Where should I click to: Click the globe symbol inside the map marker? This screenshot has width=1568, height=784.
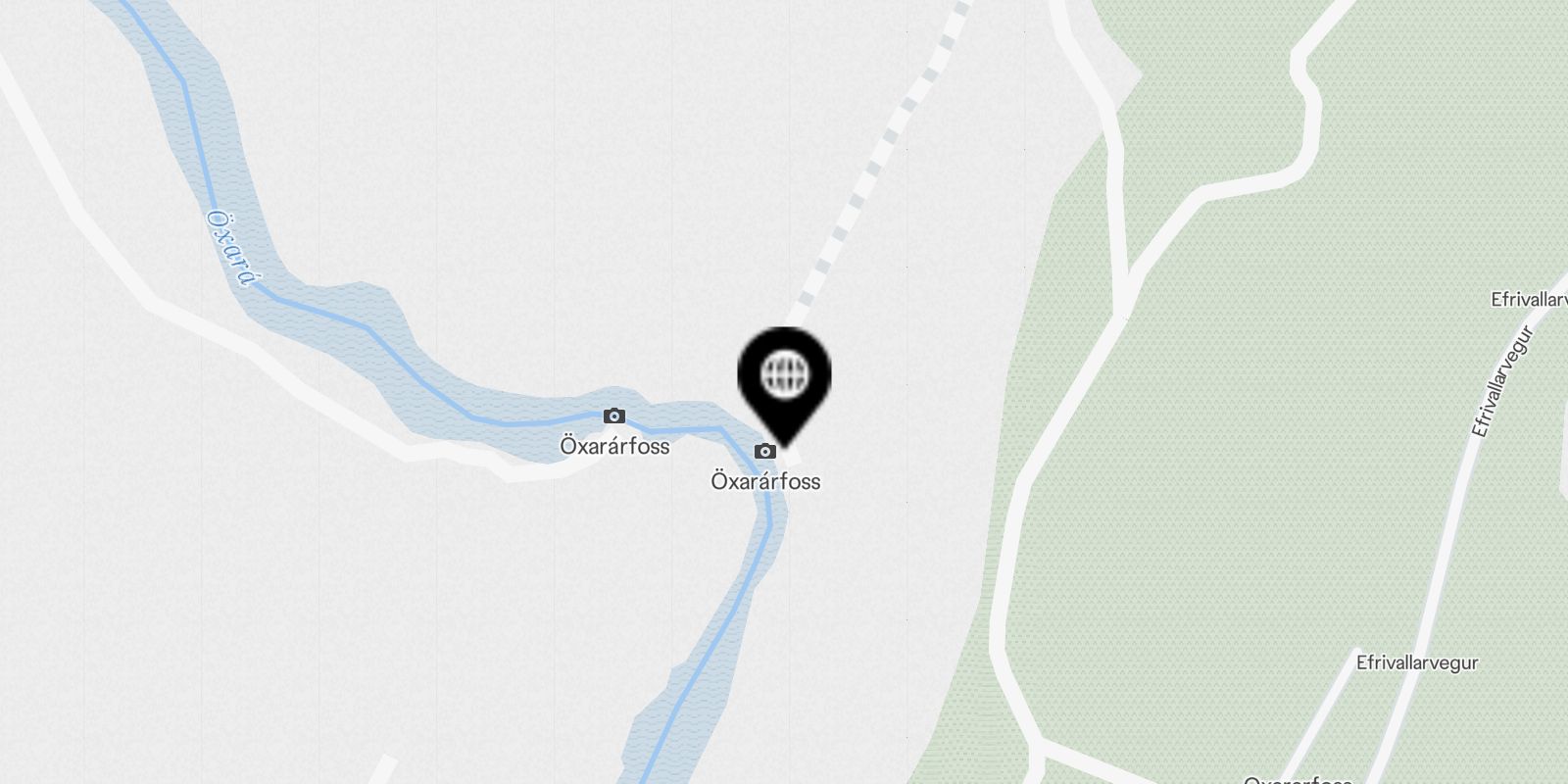tap(784, 373)
